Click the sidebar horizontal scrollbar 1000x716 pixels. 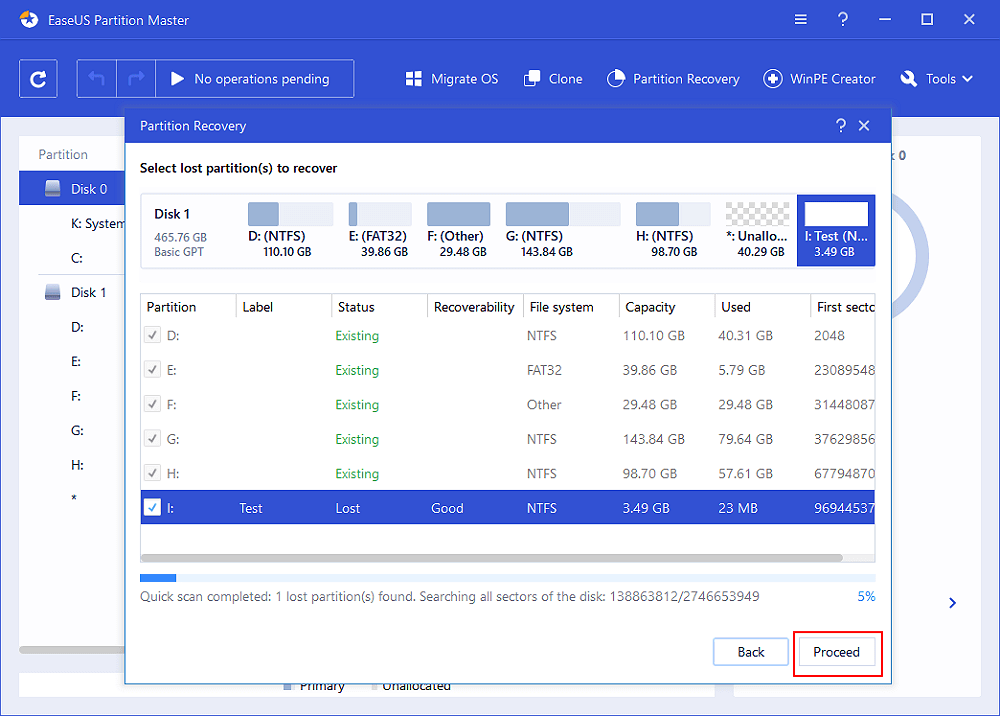click(72, 650)
